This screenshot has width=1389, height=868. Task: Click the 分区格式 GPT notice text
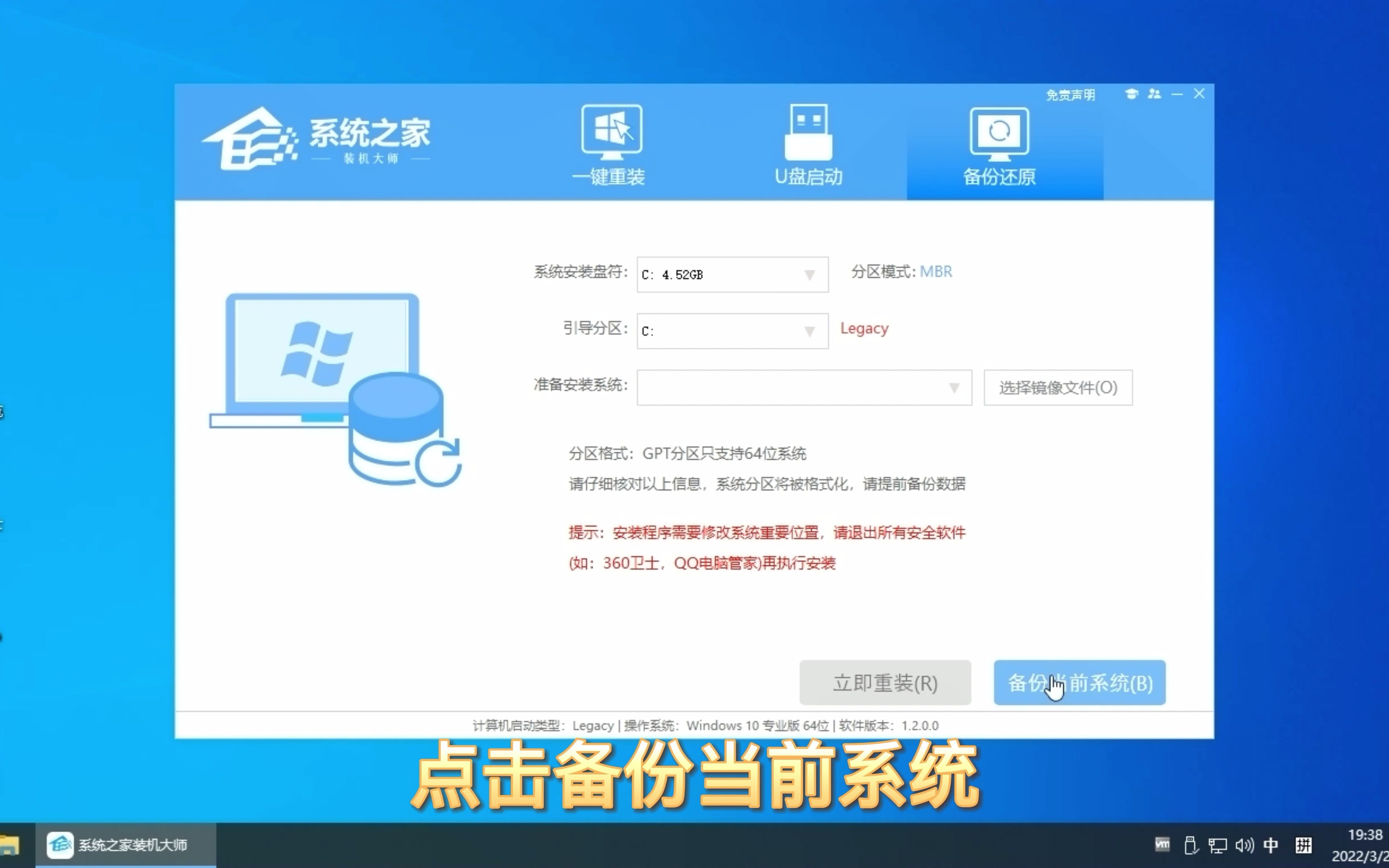(x=687, y=454)
